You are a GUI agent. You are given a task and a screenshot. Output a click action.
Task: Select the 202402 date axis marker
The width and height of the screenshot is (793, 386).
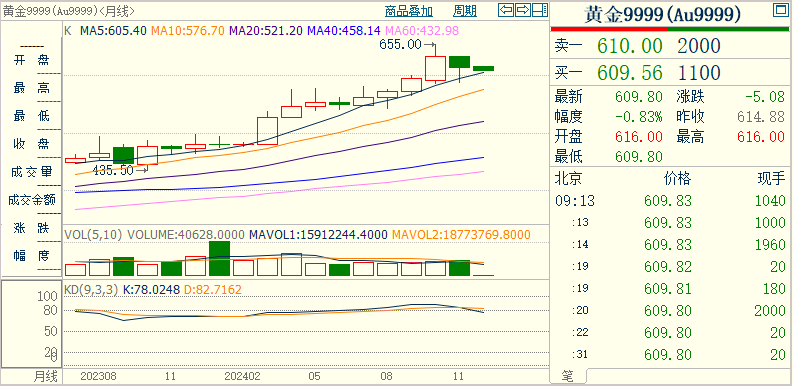(242, 376)
